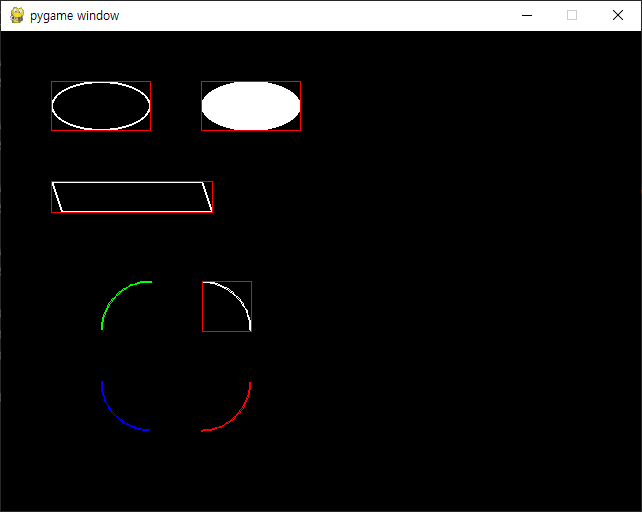Screen dimensions: 642x512
Task: Click the pygame snake icon in title bar
Action: tap(17, 16)
